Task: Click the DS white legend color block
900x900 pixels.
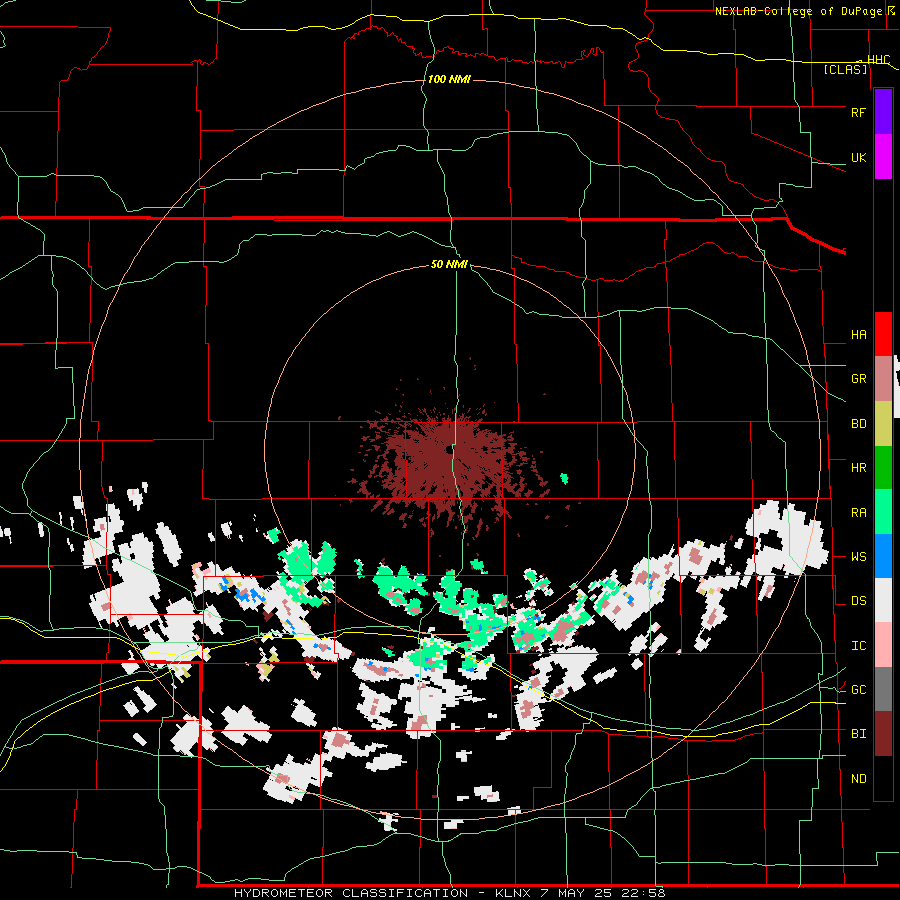Action: (883, 600)
